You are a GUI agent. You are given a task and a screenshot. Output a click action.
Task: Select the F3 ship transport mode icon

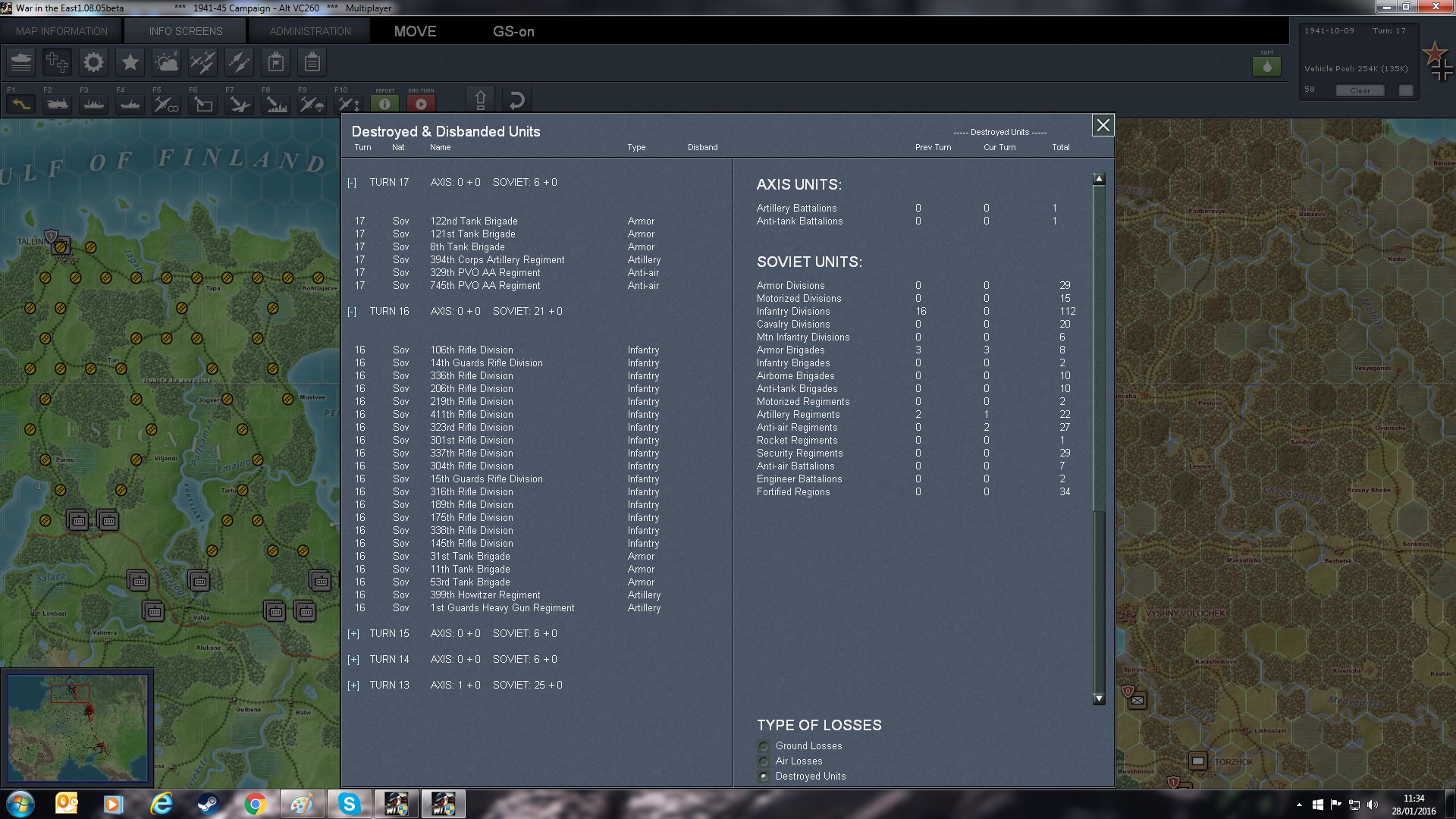pyautogui.click(x=93, y=104)
